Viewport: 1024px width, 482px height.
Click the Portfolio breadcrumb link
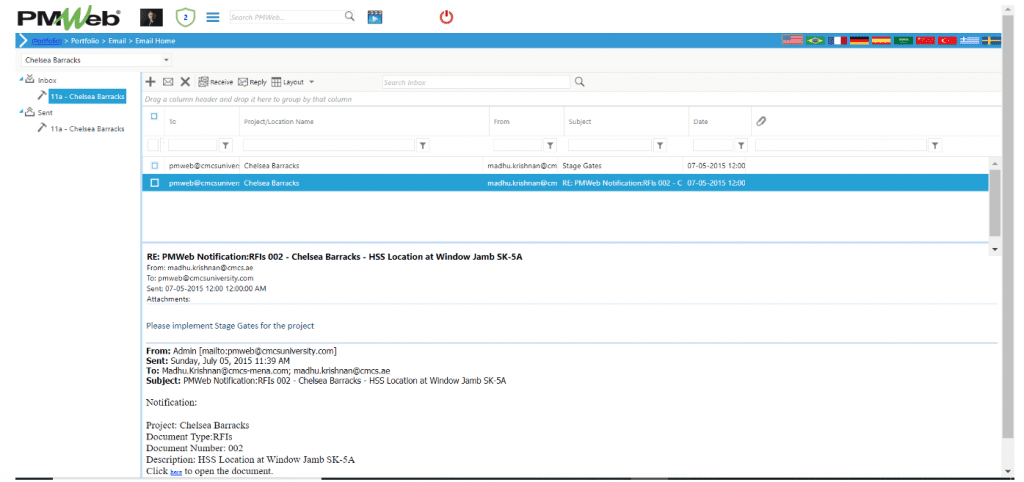47,40
